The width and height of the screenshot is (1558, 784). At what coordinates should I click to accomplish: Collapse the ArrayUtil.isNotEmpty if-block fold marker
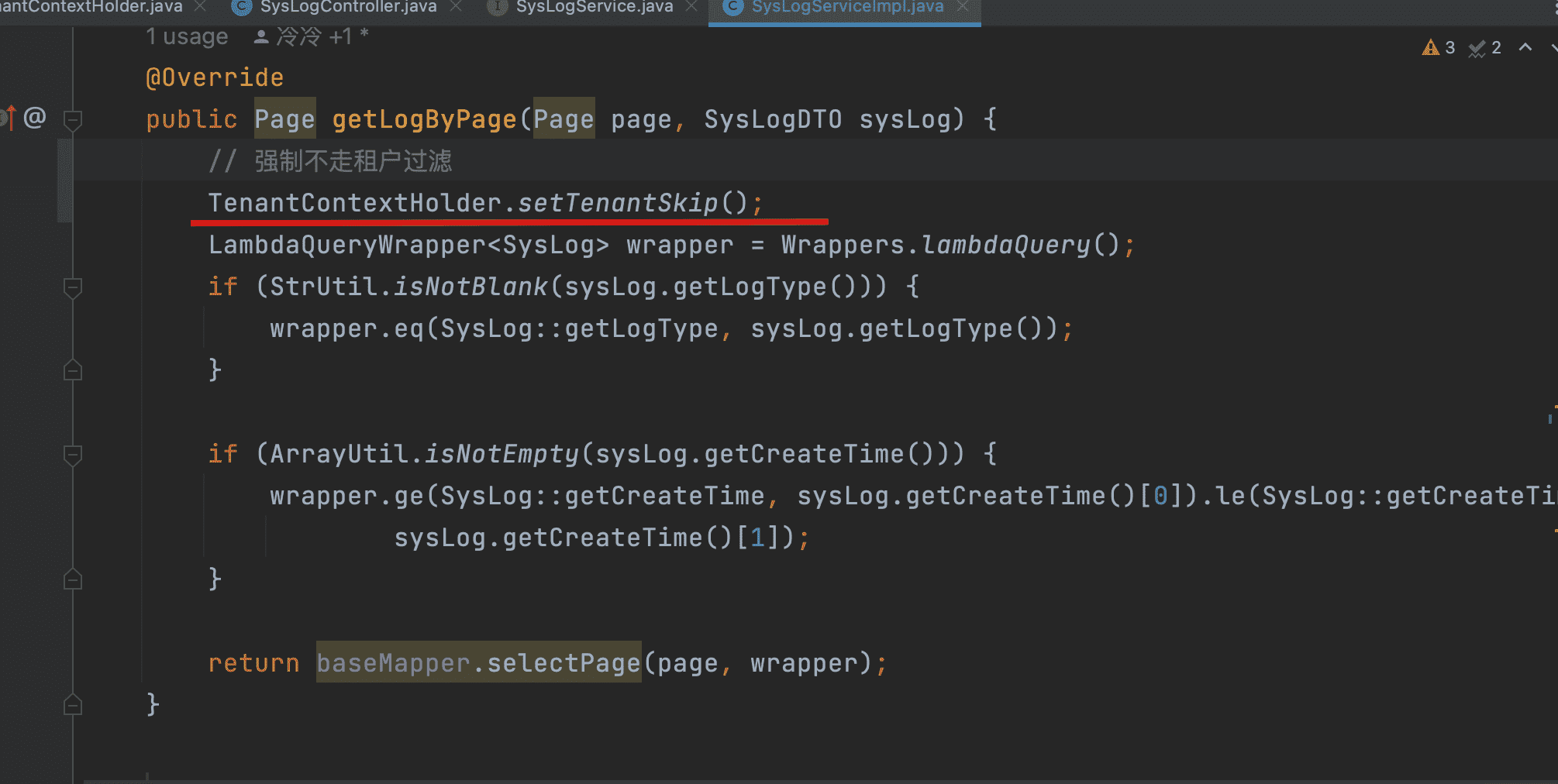pyautogui.click(x=73, y=456)
